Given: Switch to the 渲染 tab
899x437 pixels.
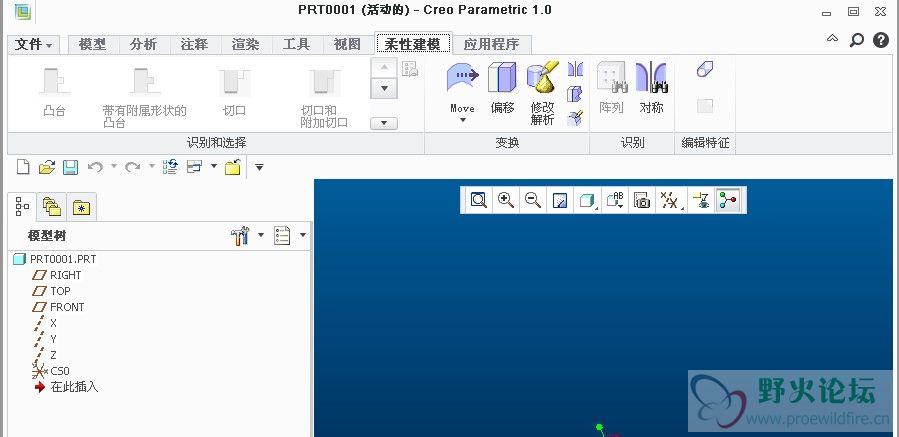Looking at the screenshot, I should click(x=245, y=44).
